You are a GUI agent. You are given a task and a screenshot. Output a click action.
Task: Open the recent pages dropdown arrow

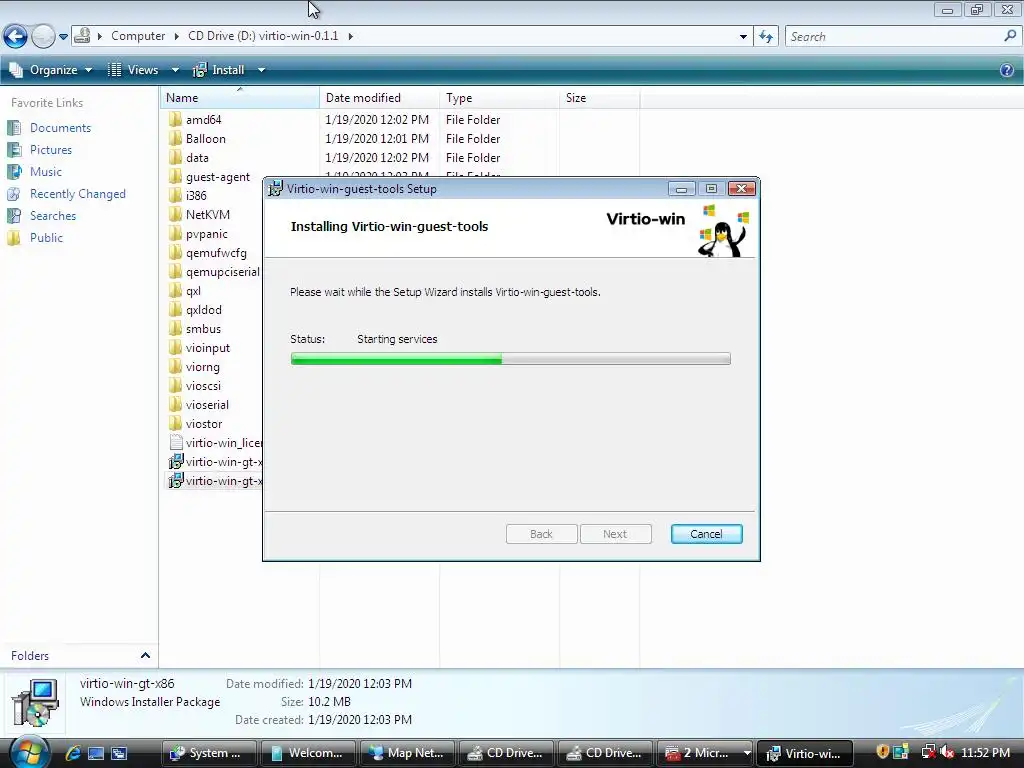[x=63, y=37]
